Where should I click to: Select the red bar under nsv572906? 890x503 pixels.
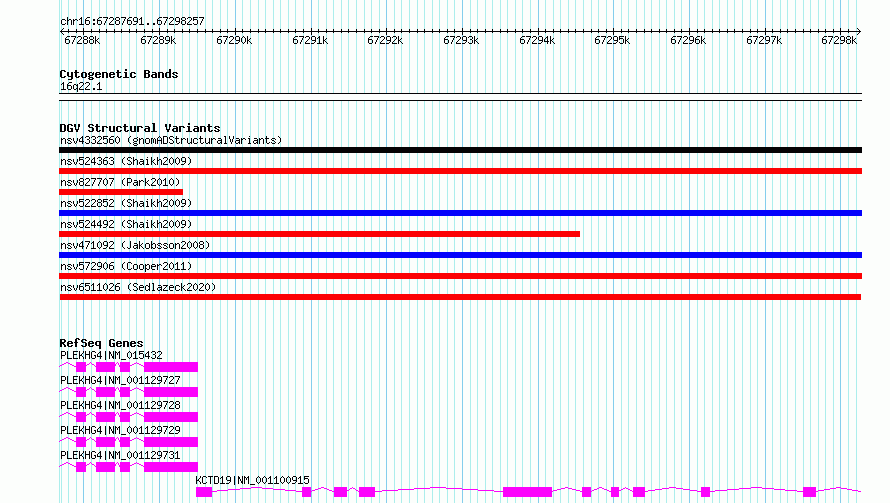460,276
